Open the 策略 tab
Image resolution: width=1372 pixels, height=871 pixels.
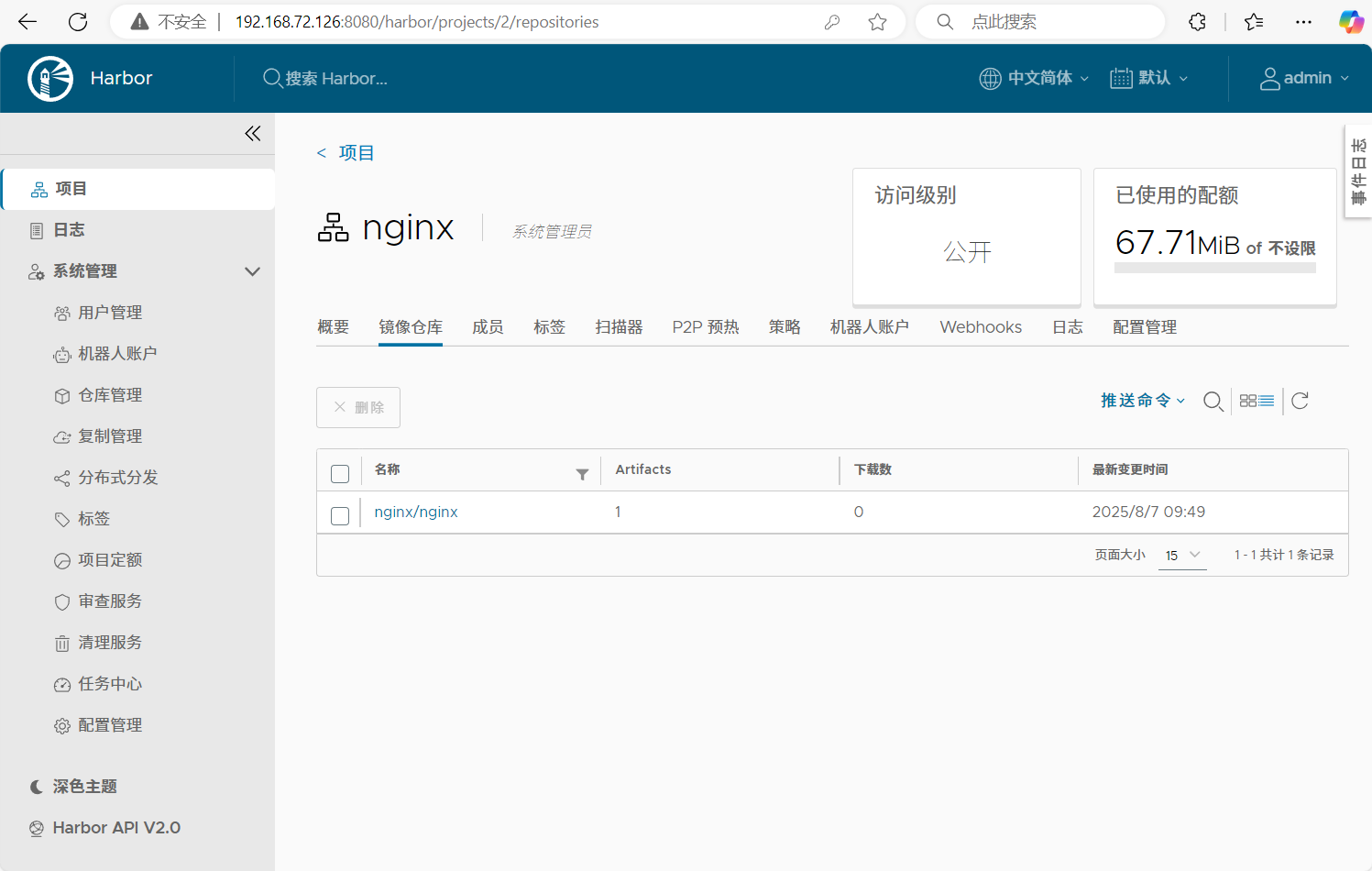point(785,327)
